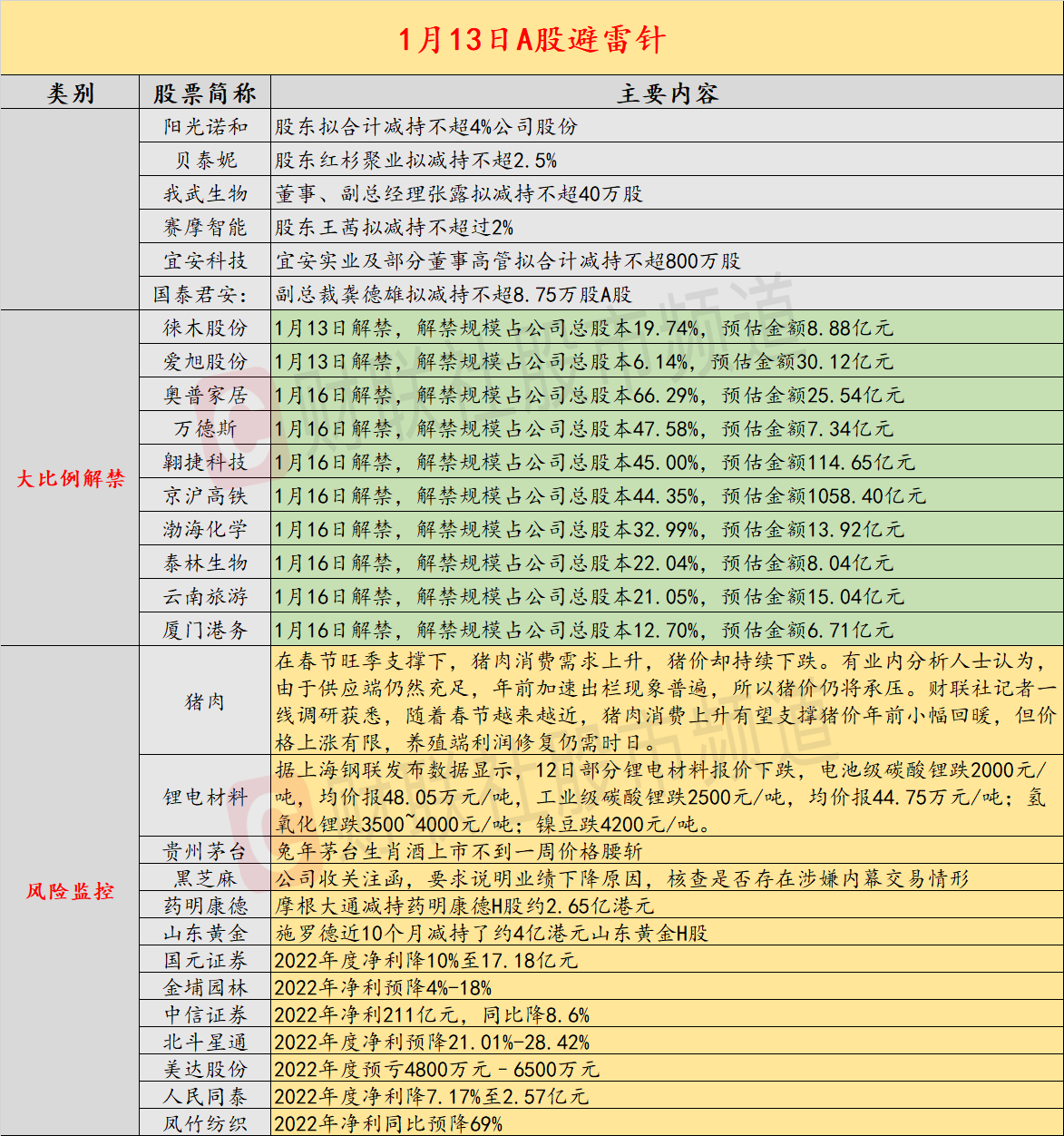Click the stock name 贵州茅台
The height and width of the screenshot is (1136, 1064).
(x=205, y=851)
